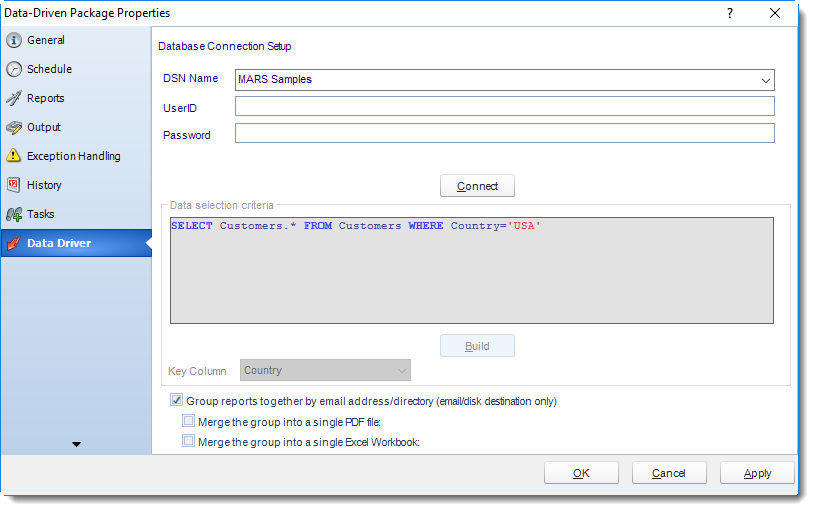This screenshot has width=814, height=511.
Task: Click the Connect button
Action: pyautogui.click(x=477, y=186)
